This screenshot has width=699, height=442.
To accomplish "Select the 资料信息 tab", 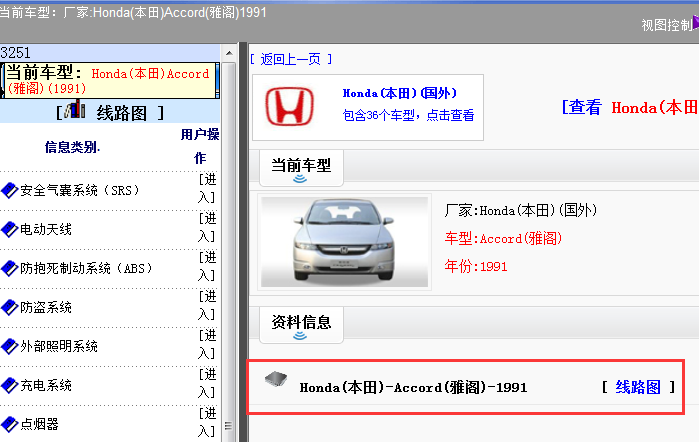I will (x=301, y=325).
